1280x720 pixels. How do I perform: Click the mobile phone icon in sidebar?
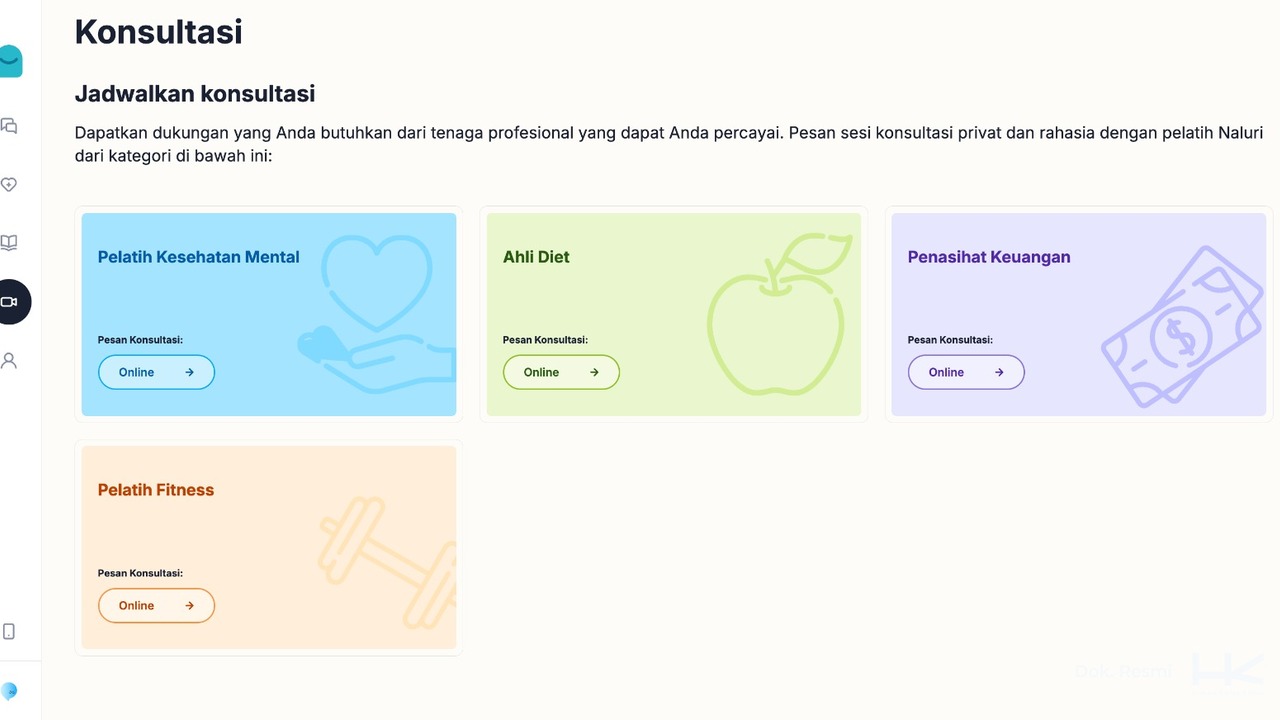(x=9, y=631)
